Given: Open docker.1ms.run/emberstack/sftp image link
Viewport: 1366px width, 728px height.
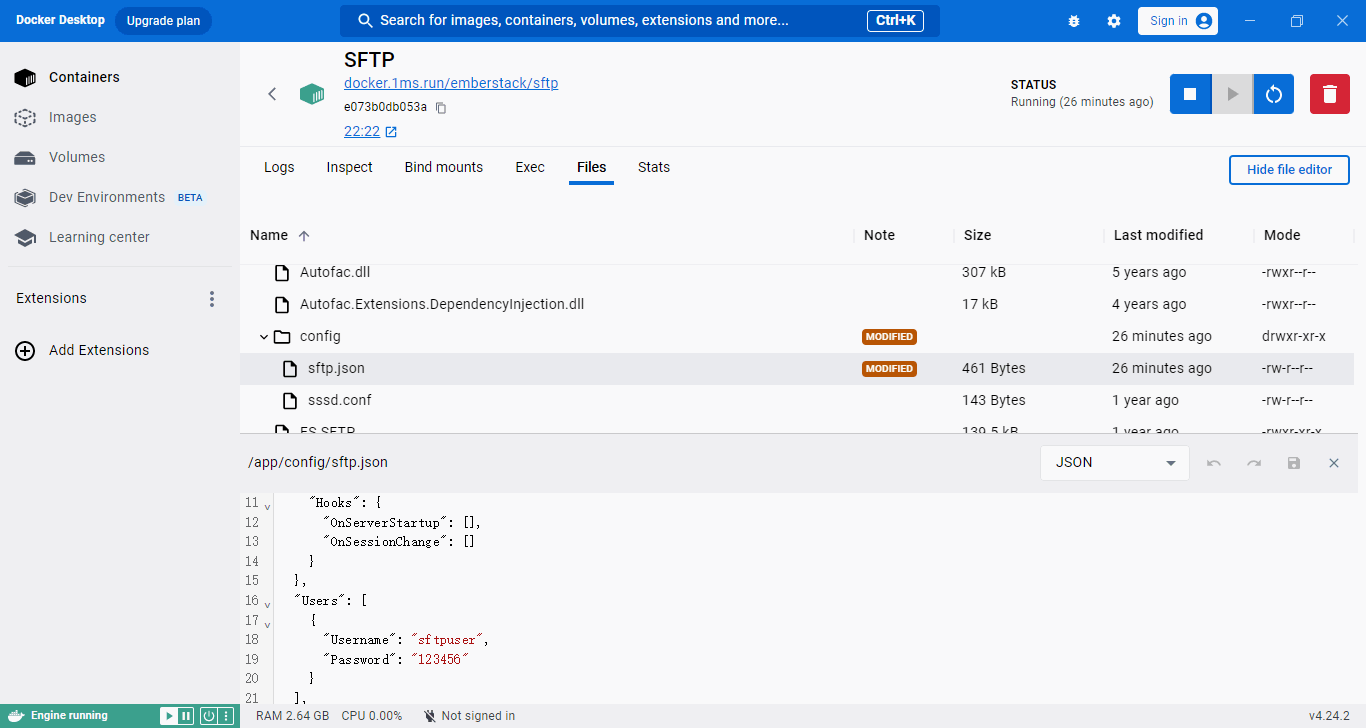Looking at the screenshot, I should point(451,83).
